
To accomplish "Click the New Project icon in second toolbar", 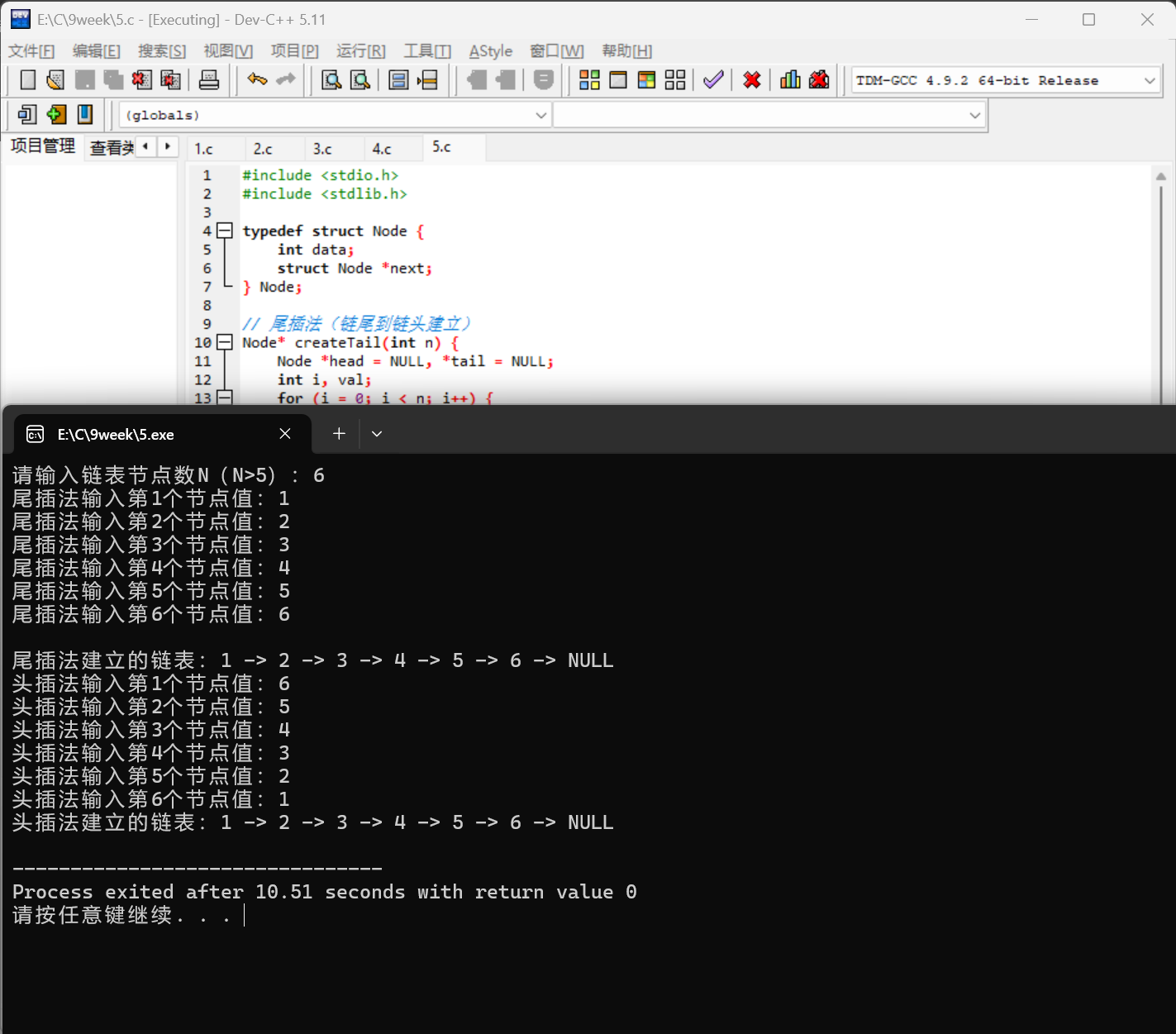I will 27,114.
